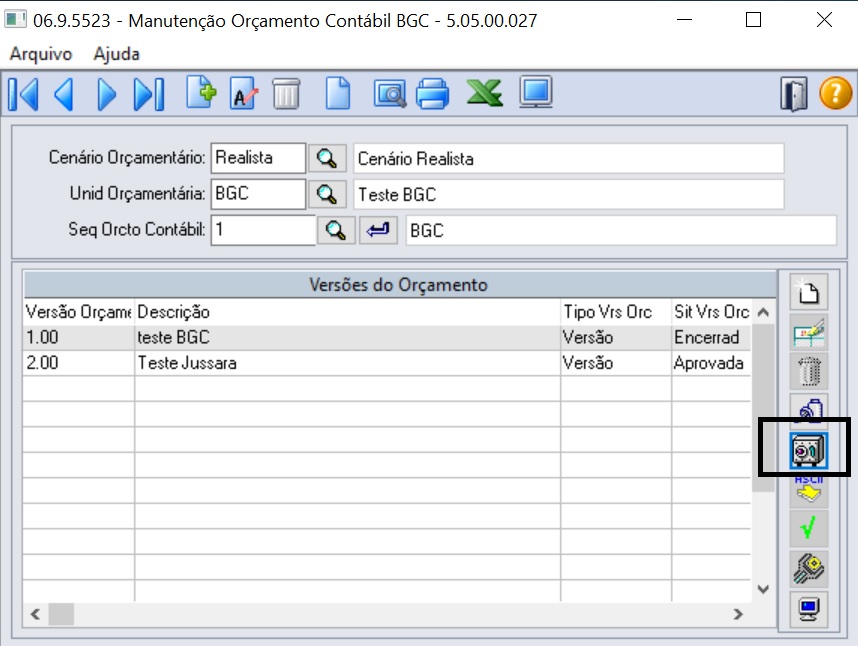This screenshot has width=858, height=646.
Task: Click the blue return arrow button
Action: click(378, 230)
